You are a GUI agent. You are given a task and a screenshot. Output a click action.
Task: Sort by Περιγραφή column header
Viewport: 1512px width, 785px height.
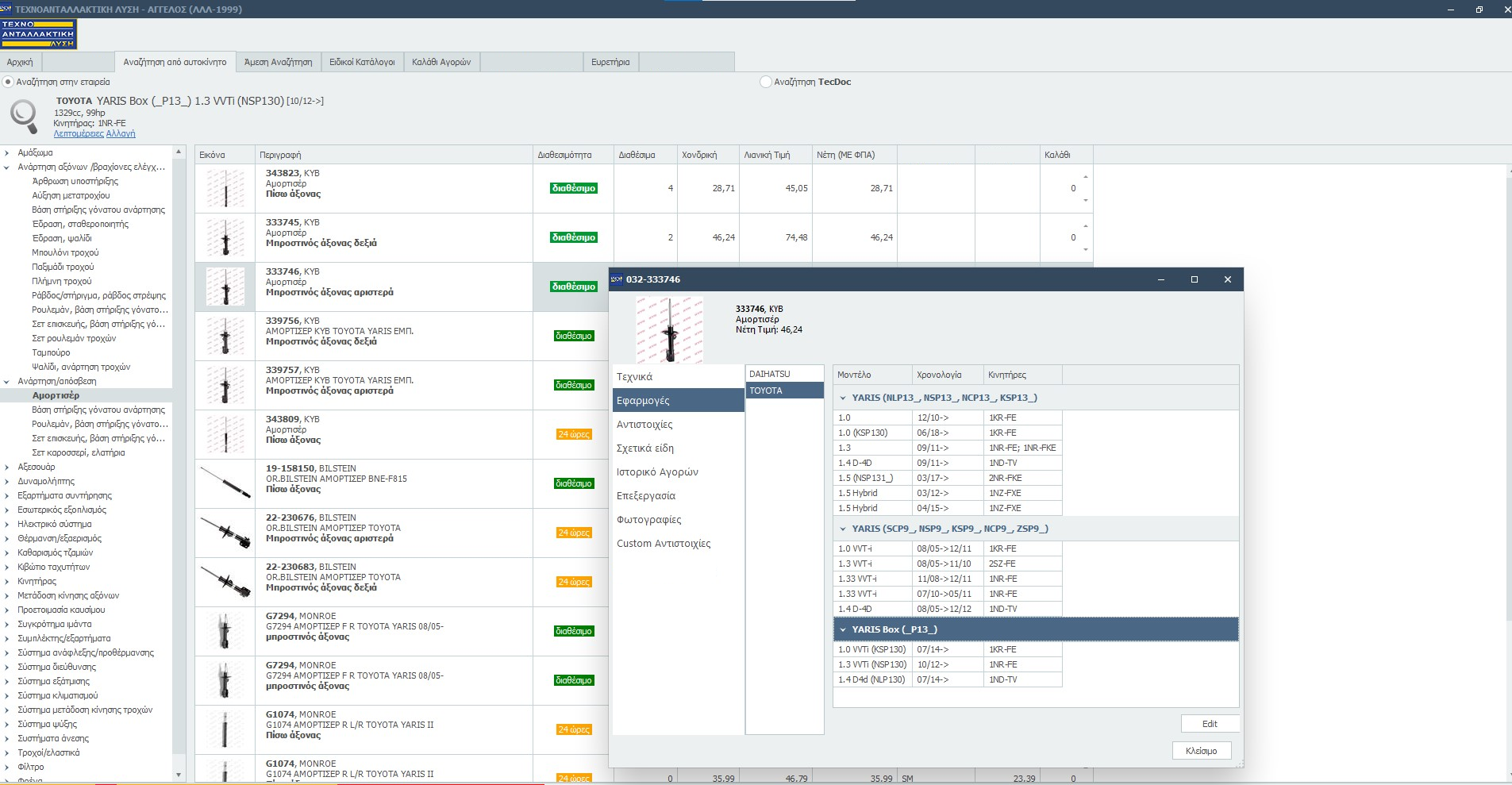pos(394,155)
